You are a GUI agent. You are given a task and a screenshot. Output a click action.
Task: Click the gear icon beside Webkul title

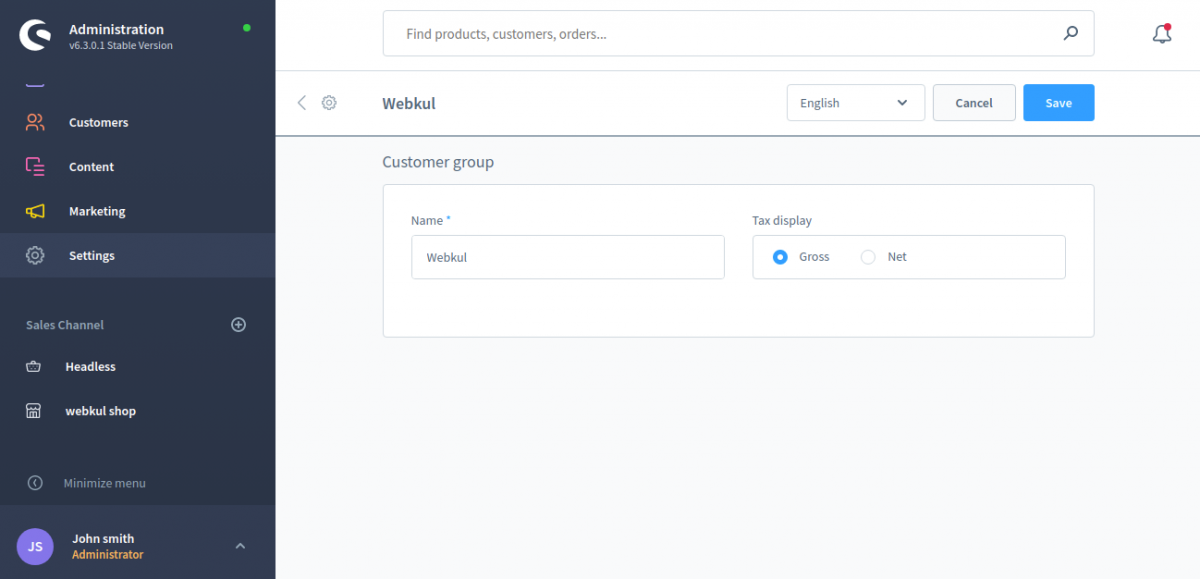[x=329, y=103]
